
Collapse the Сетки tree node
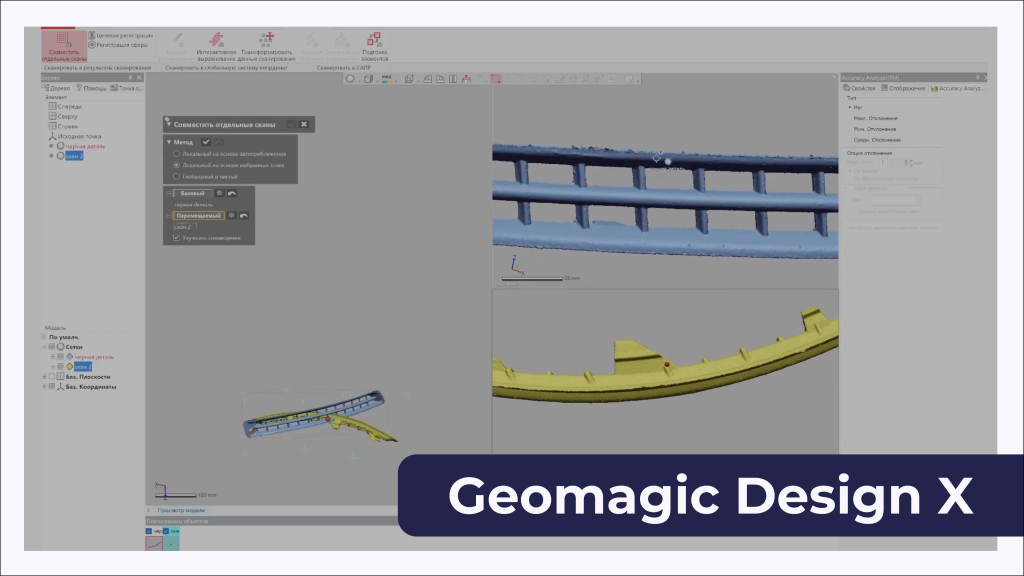(45, 346)
